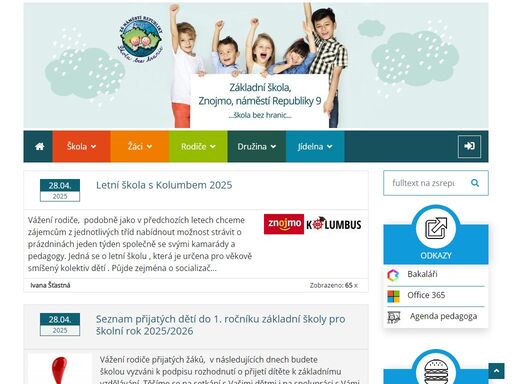This screenshot has height=384, width=512.
Task: Click the school logo emblem
Action: coord(141,40)
